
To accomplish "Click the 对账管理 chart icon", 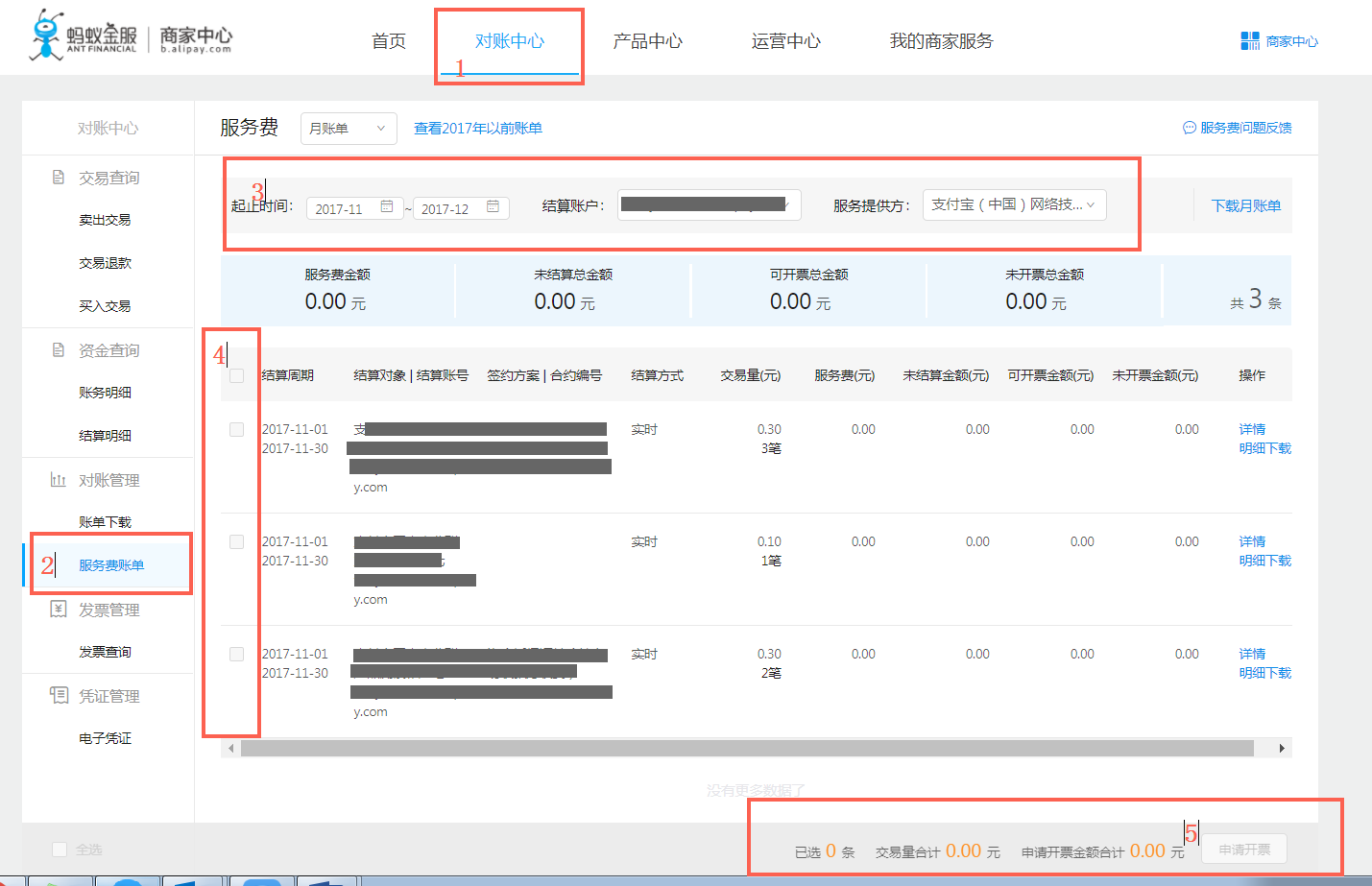I will [59, 480].
